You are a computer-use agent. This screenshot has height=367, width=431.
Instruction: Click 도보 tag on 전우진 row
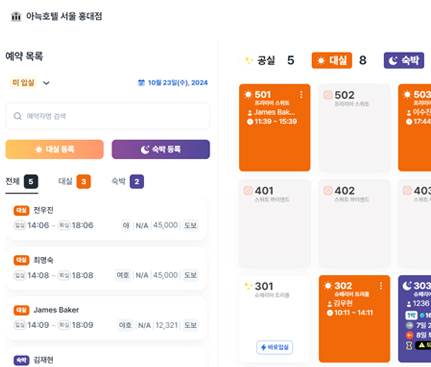[x=190, y=225]
